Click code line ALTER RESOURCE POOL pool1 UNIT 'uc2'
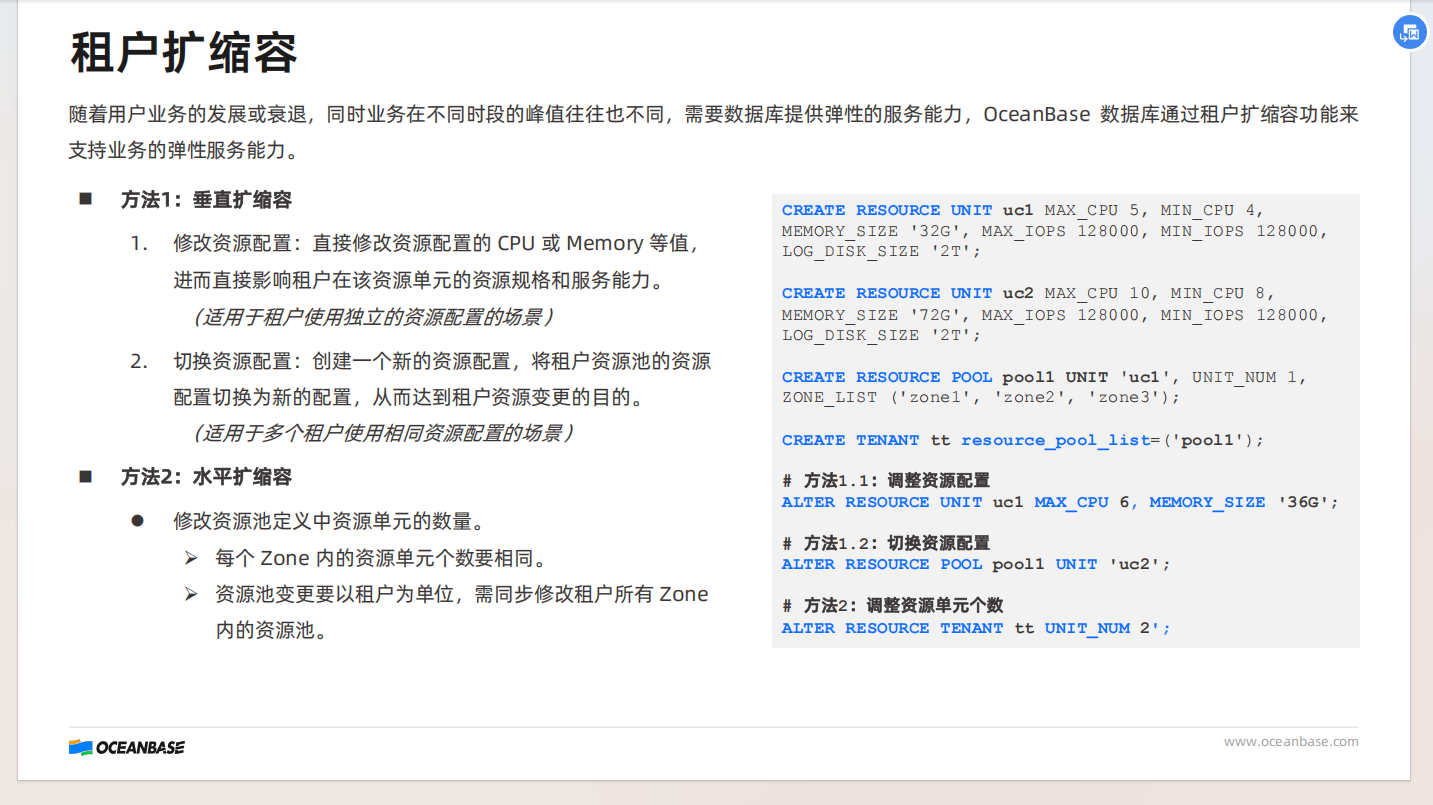 click(x=976, y=564)
